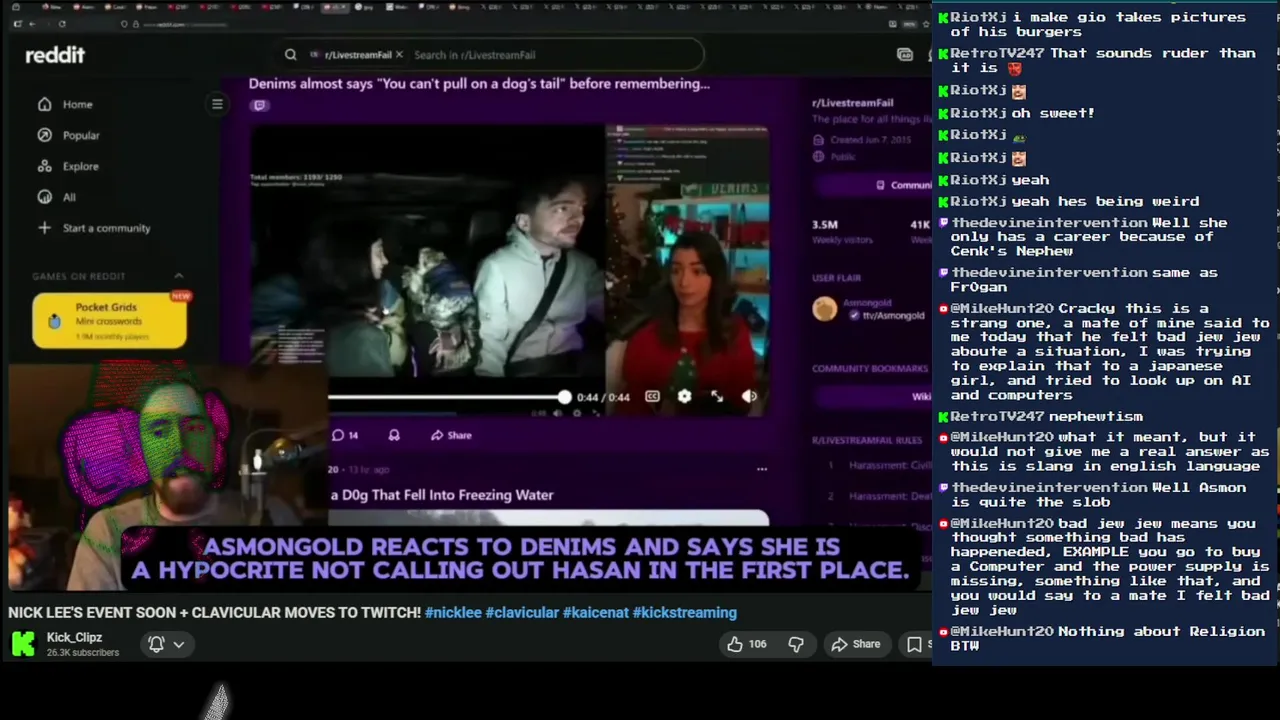This screenshot has width=1280, height=720.
Task: Click the Asmongold user flair avatar
Action: tap(825, 309)
